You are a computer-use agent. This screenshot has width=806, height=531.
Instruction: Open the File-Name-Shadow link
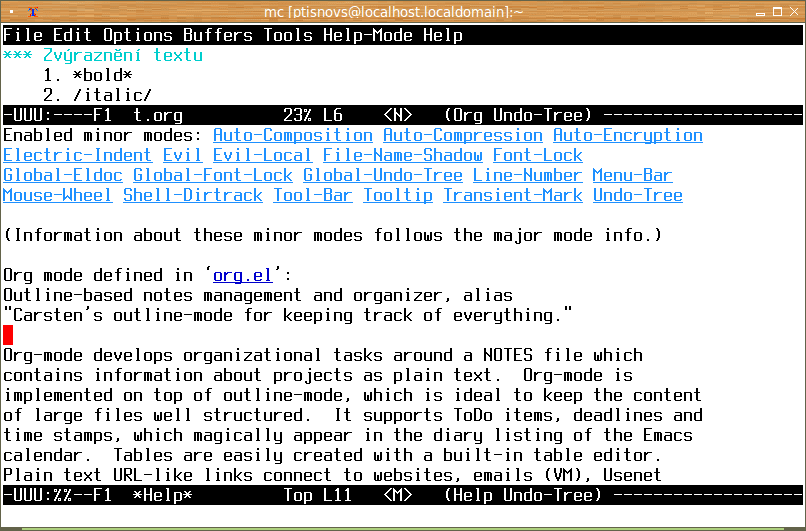point(403,155)
